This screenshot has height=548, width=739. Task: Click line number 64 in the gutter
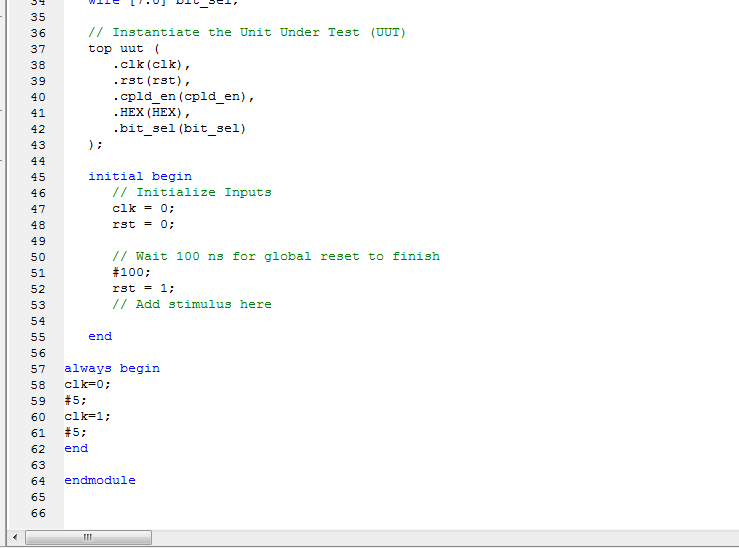[x=38, y=480]
